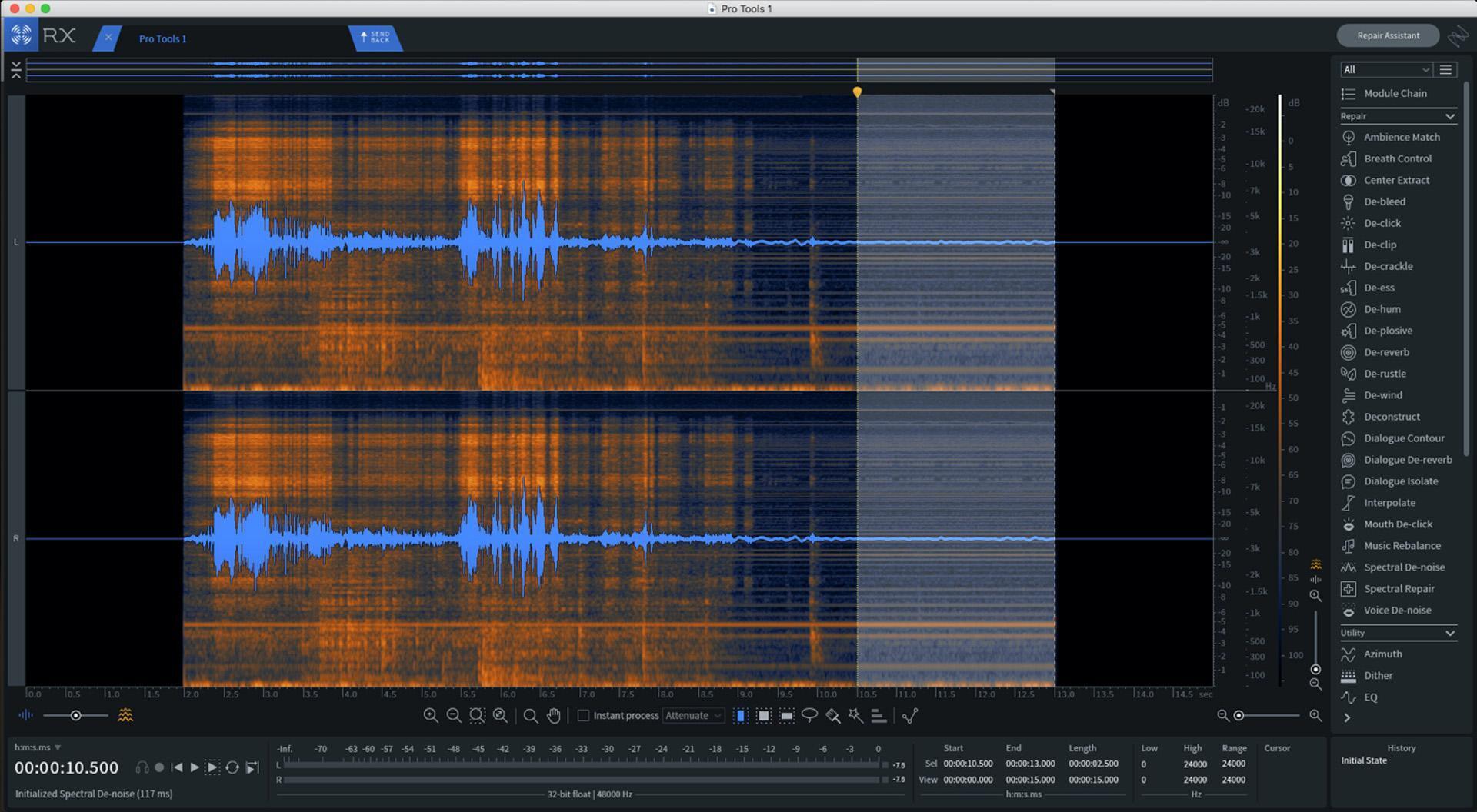Select Initial State in the History panel
Screen dimensions: 1477x812
[x=1362, y=760]
